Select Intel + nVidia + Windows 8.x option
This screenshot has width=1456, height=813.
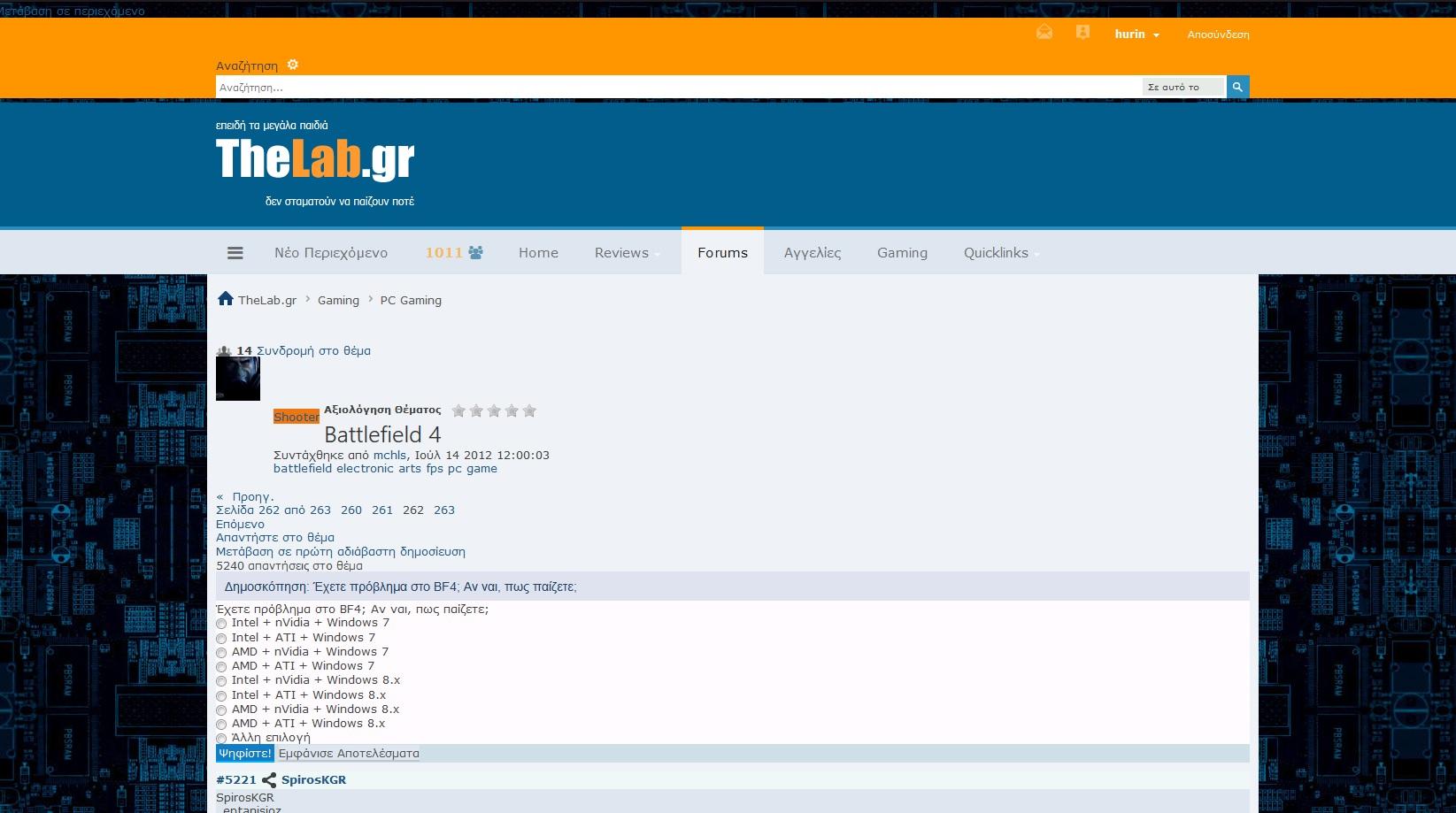[x=221, y=681]
